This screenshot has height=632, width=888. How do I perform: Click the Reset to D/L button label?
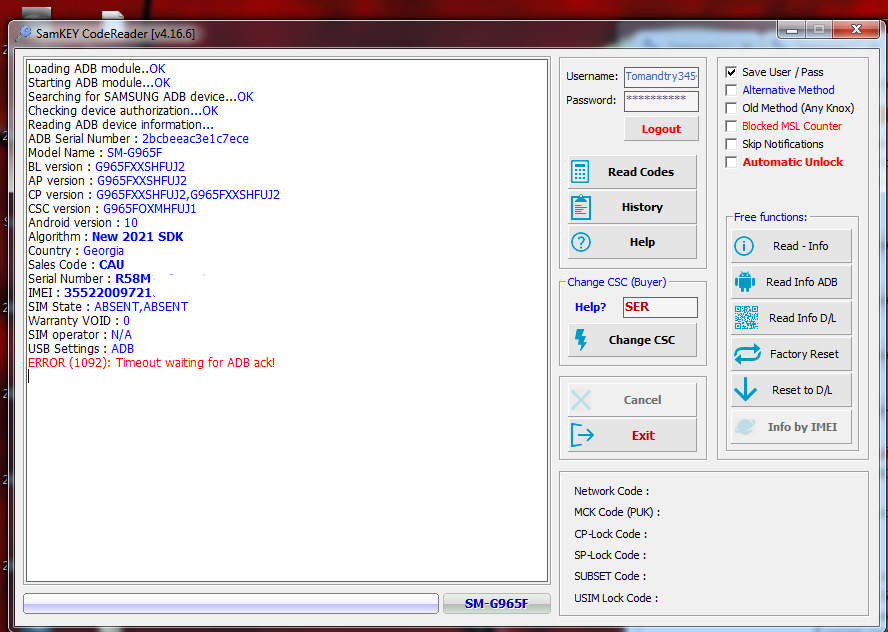801,390
